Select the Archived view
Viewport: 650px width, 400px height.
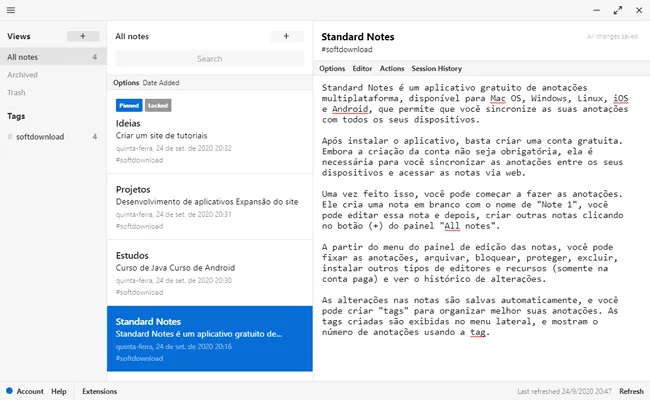(22, 75)
